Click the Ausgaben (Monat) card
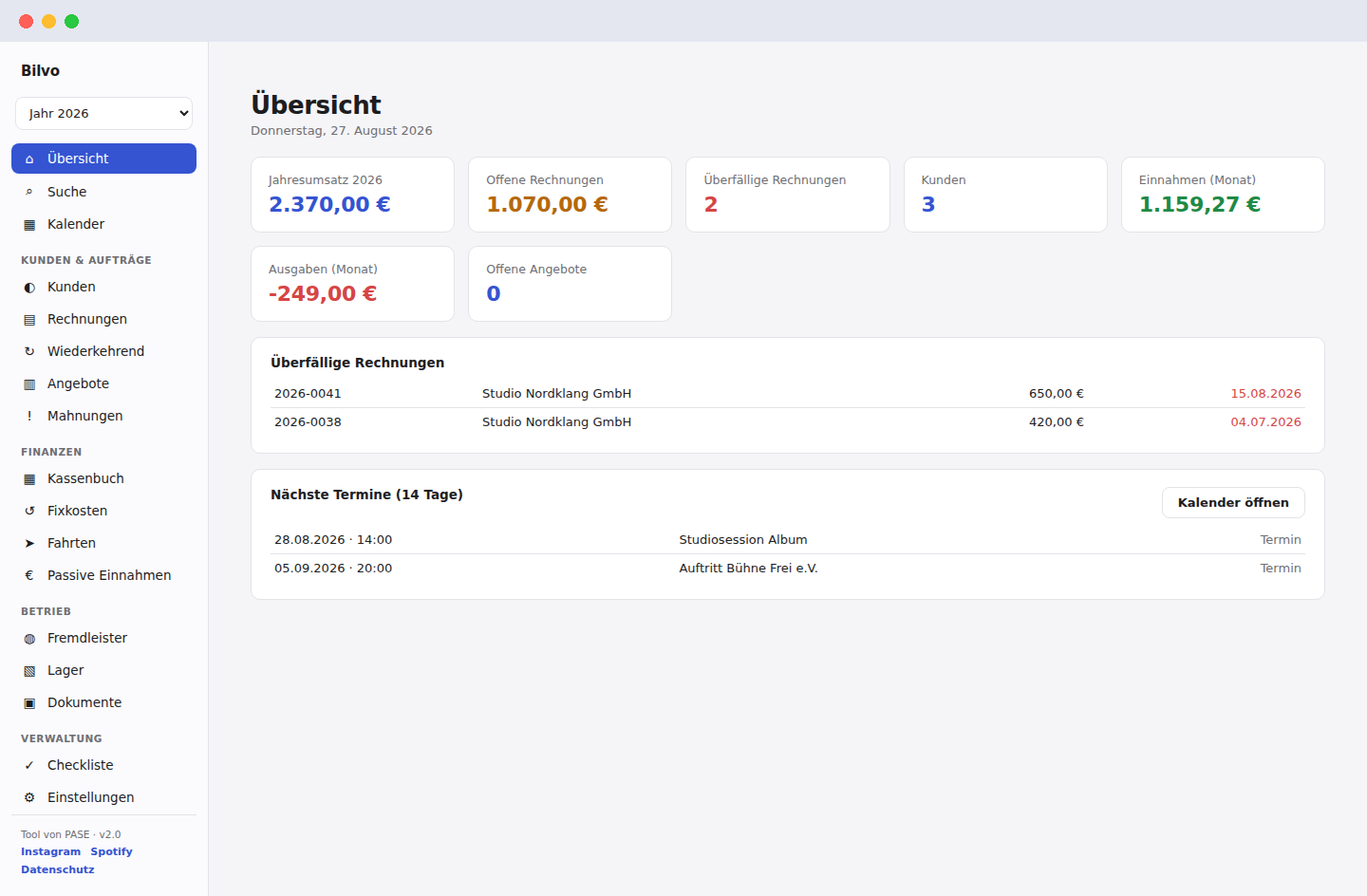The image size is (1367, 896). [x=352, y=284]
